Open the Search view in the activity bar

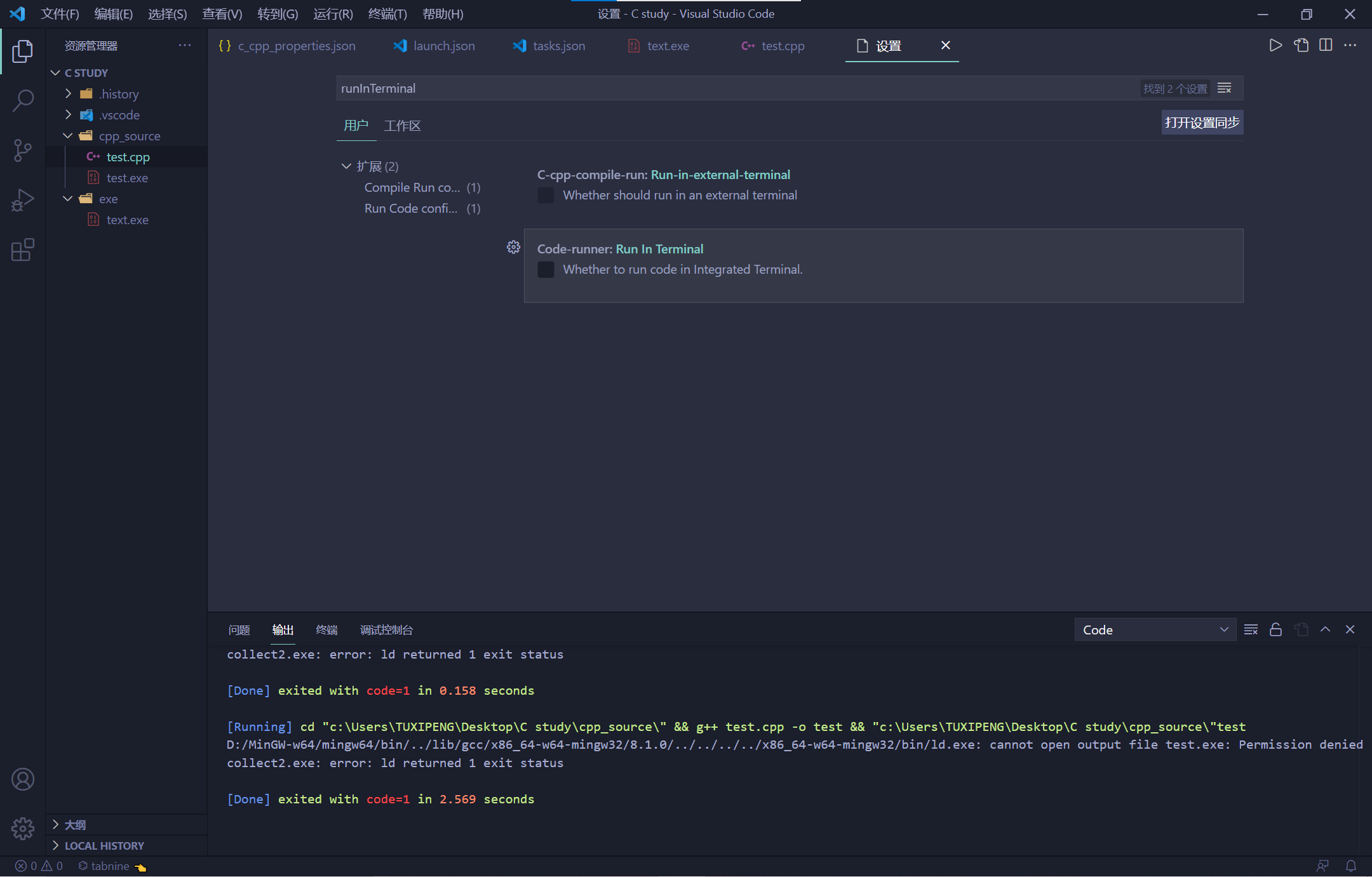tap(23, 100)
